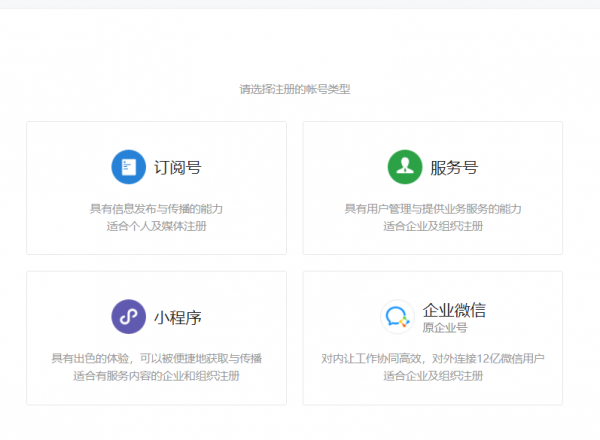600x440 pixels.
Task: Click the blue 订阅号 document icon
Action: 128,167
